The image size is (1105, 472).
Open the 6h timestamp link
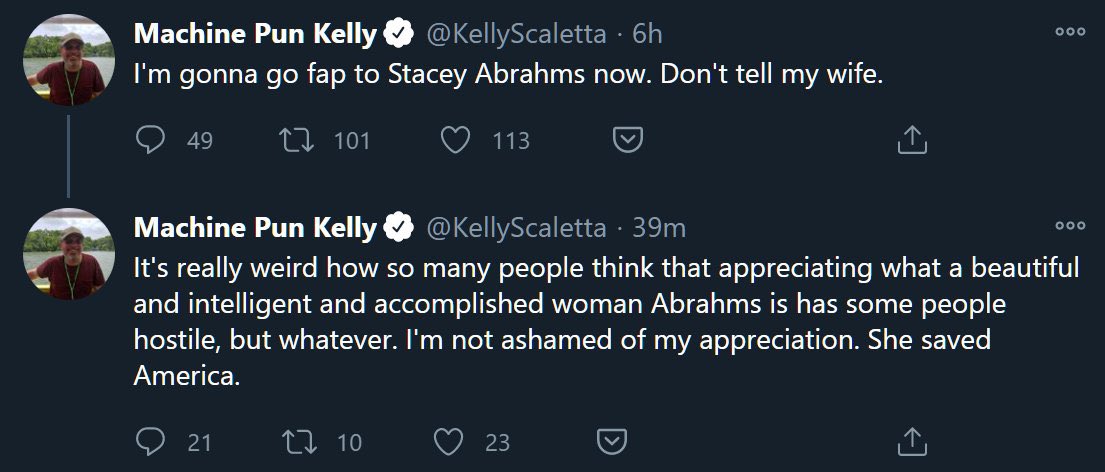coord(647,35)
